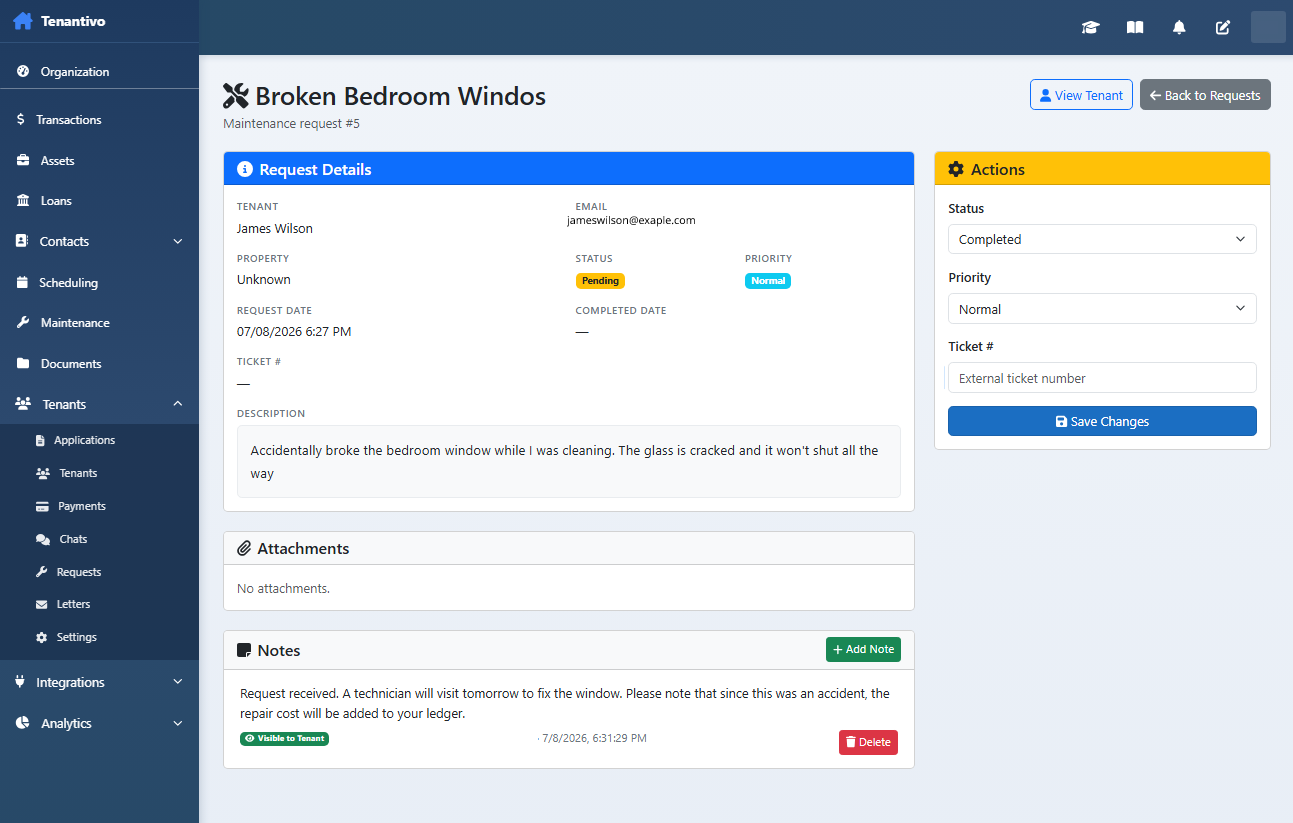The height and width of the screenshot is (823, 1293).
Task: Open the notifications bell icon
Action: (1179, 27)
